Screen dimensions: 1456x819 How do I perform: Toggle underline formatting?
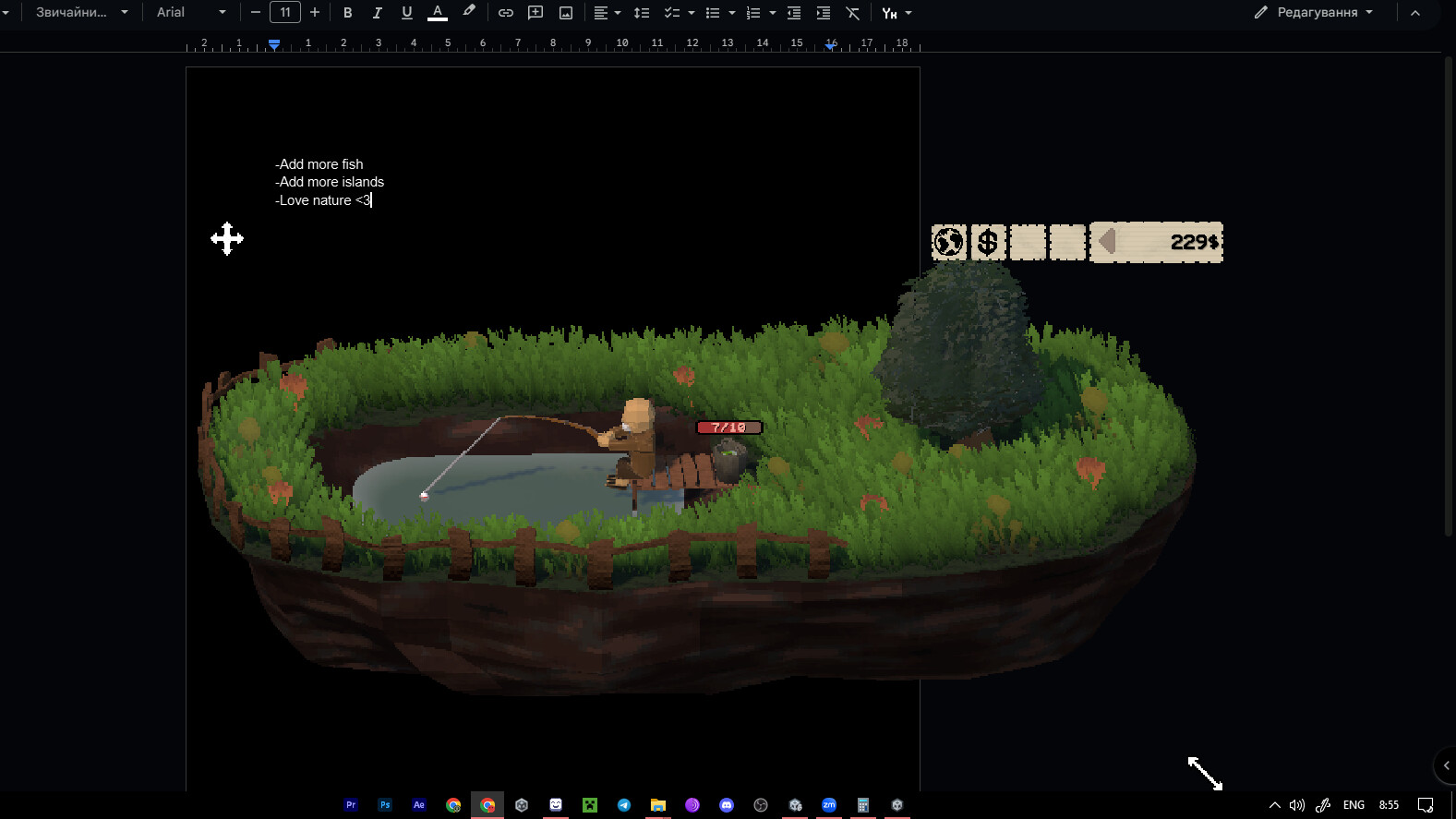[x=406, y=13]
